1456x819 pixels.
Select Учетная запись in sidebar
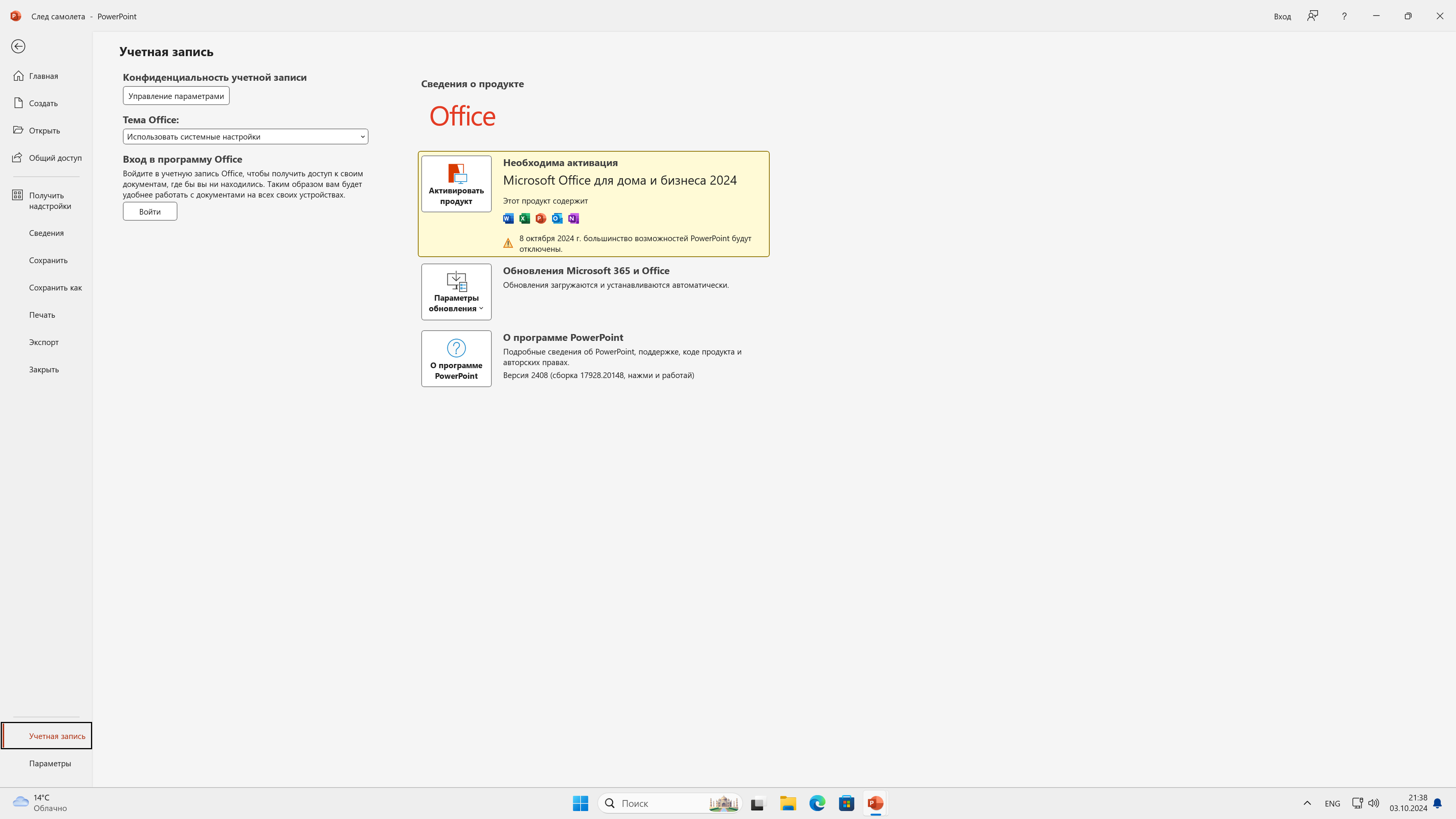(x=46, y=736)
